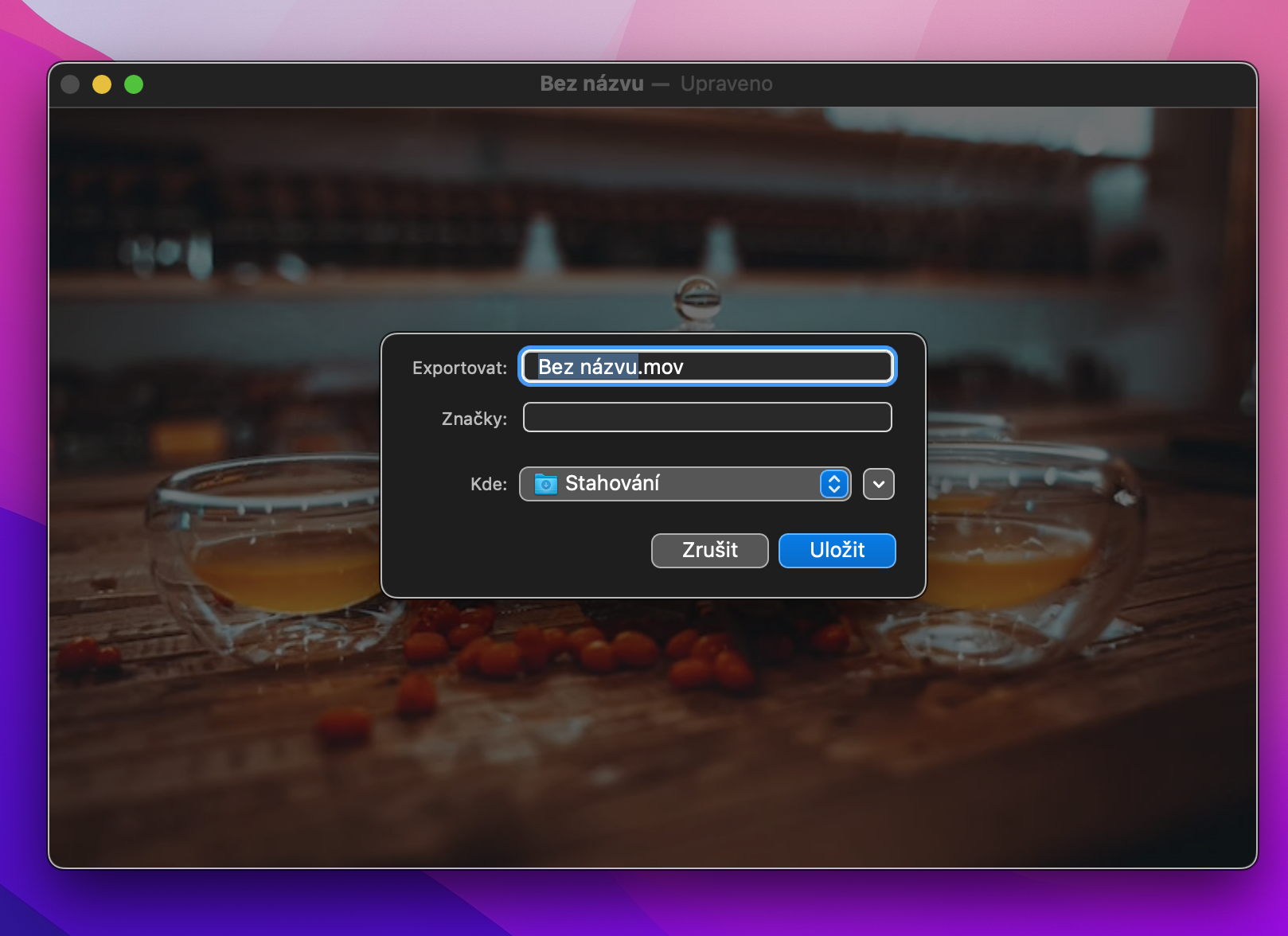
Task: Minimize the Bez názvu window
Action: pyautogui.click(x=102, y=84)
